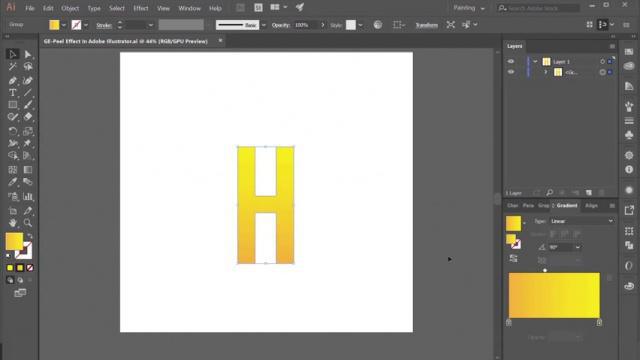Click the Layer 1 target circle
Viewport: 640px width, 360px height.
[x=602, y=61]
